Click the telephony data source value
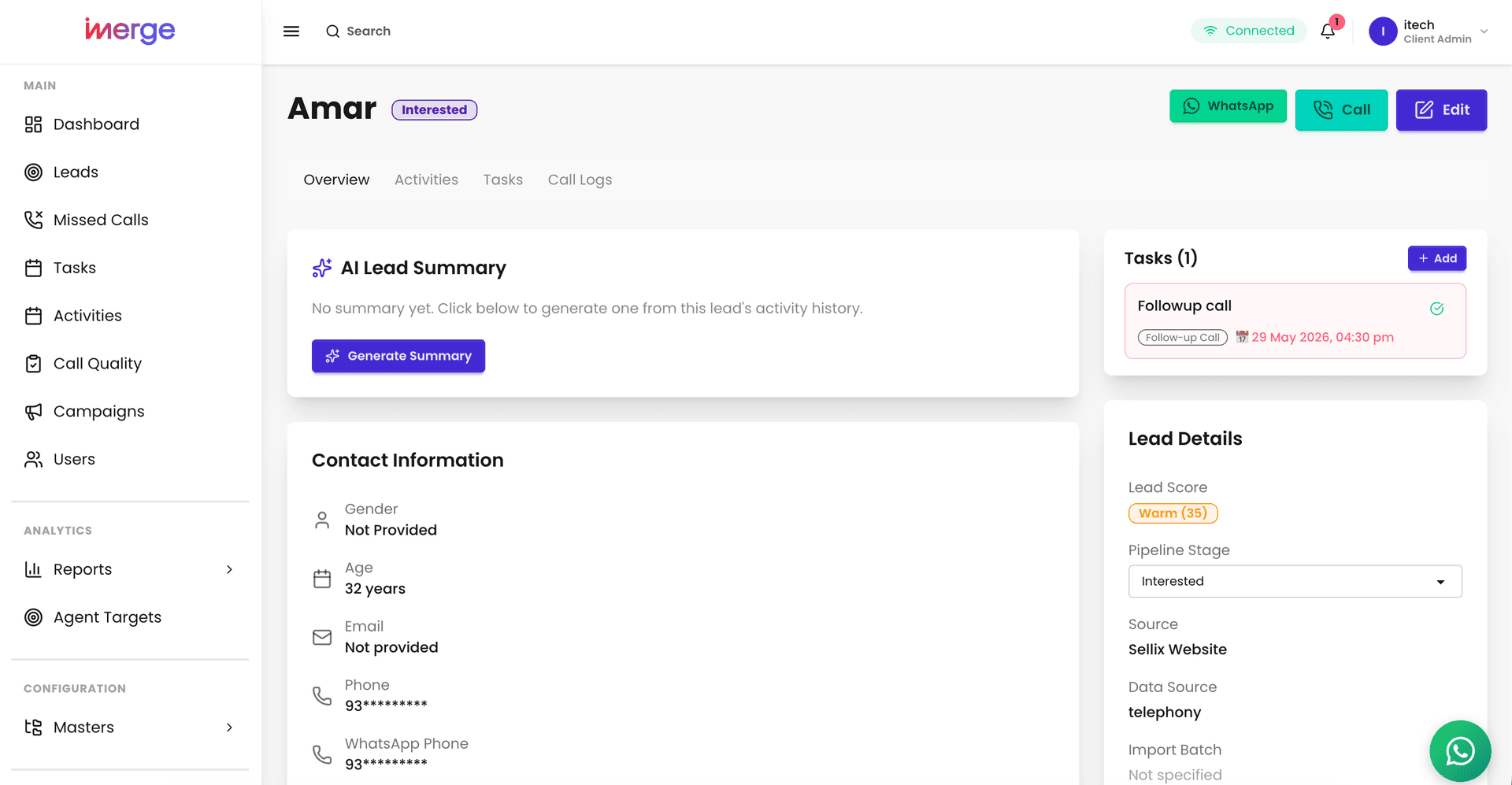 tap(1165, 713)
